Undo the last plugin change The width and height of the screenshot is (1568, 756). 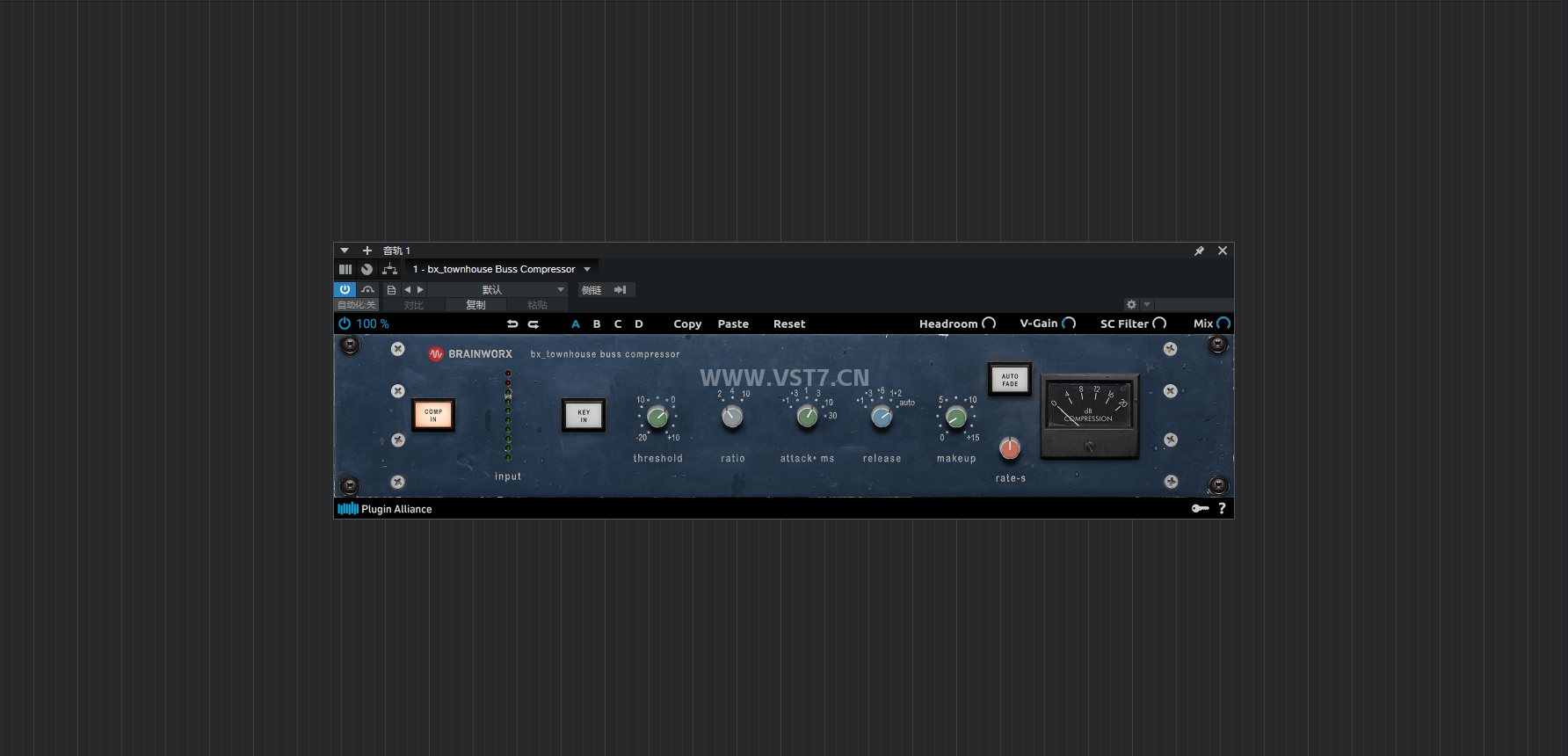click(x=512, y=323)
